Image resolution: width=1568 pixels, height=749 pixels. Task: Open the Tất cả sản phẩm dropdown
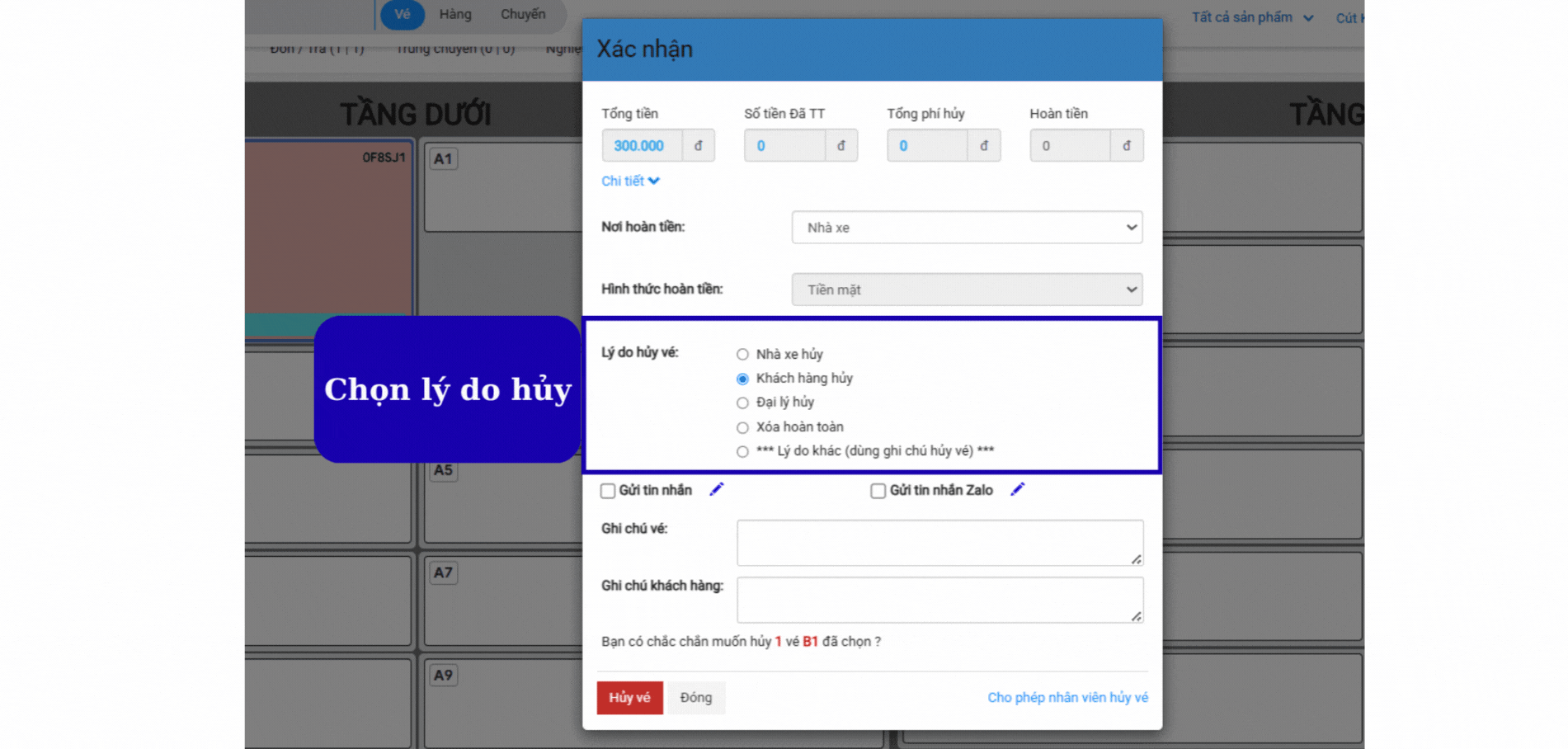pyautogui.click(x=1251, y=17)
